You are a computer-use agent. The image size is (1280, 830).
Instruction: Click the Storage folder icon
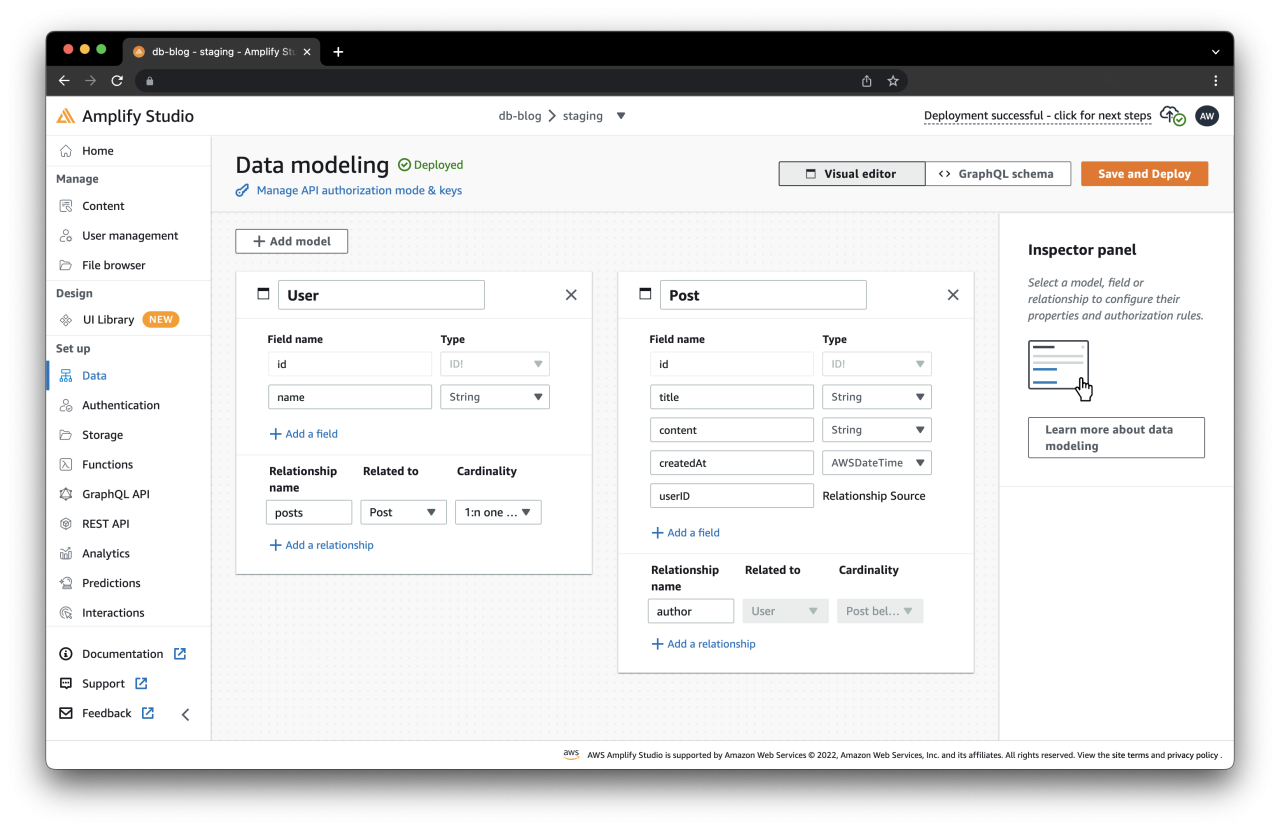coord(66,435)
